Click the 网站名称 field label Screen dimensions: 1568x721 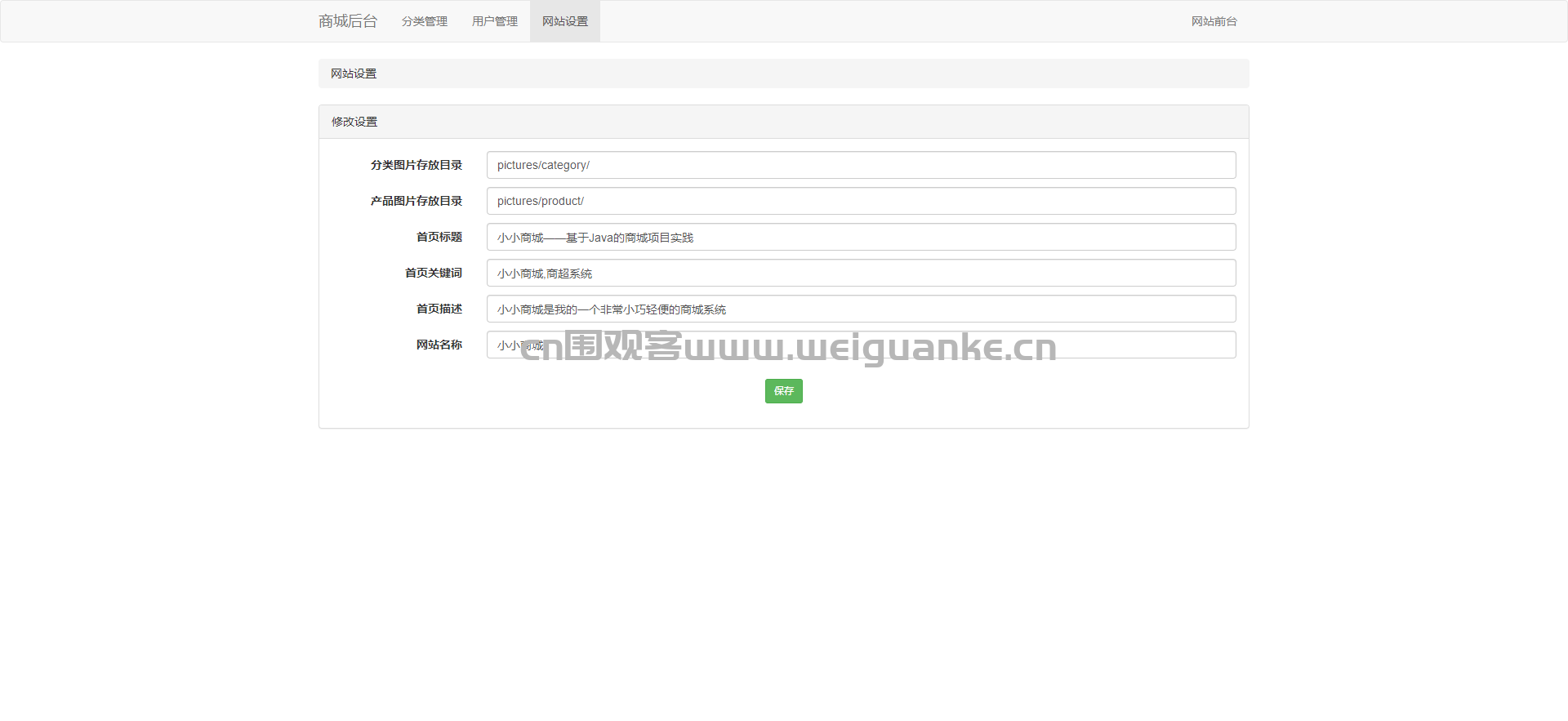[x=439, y=345]
